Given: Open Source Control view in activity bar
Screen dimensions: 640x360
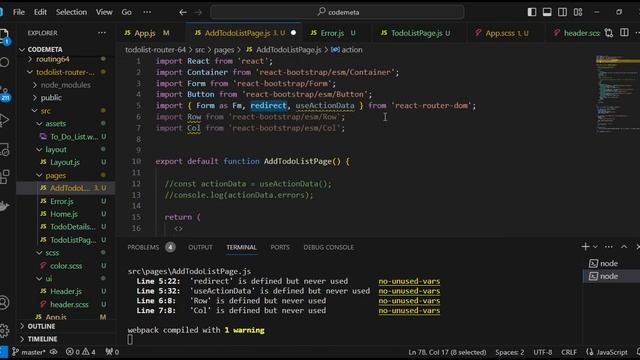Looking at the screenshot, I should [5, 94].
